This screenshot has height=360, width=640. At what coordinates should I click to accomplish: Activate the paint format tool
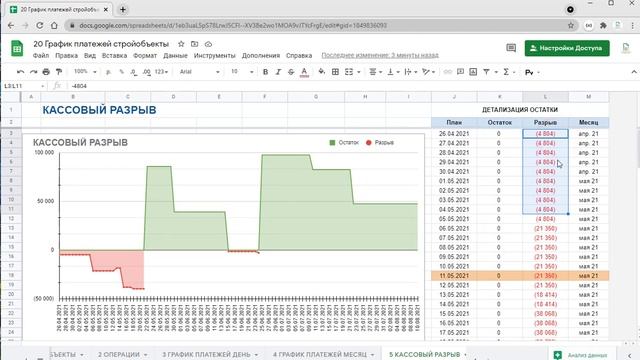pyautogui.click(x=59, y=72)
